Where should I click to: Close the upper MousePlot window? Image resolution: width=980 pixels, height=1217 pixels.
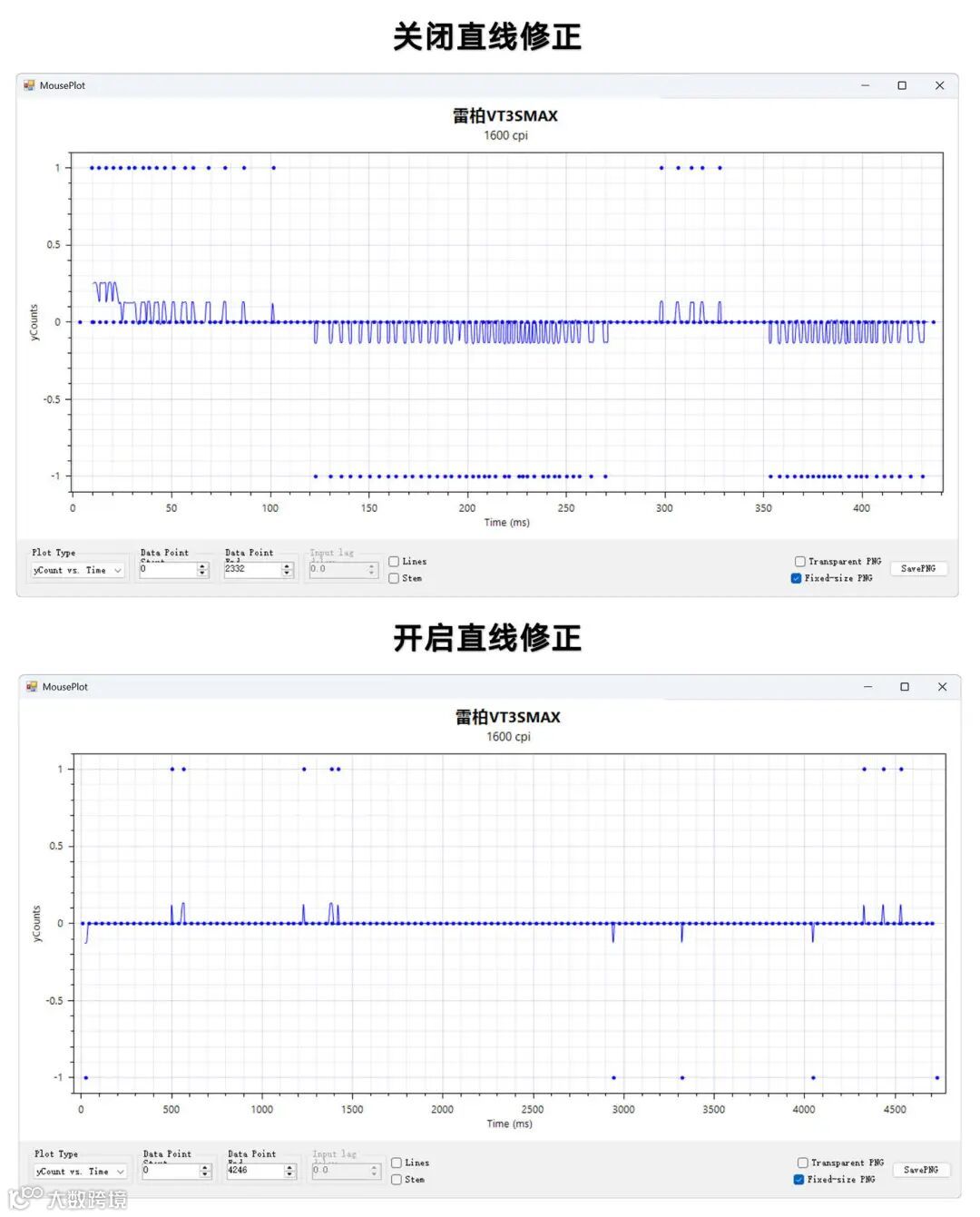coord(939,85)
